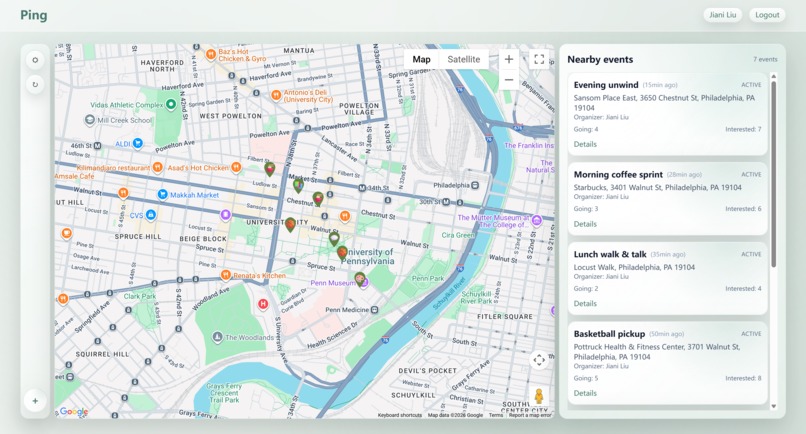Screen dimensions: 806x434
Task: Click Kilimanjaro restaurant marker icon
Action: (158, 167)
